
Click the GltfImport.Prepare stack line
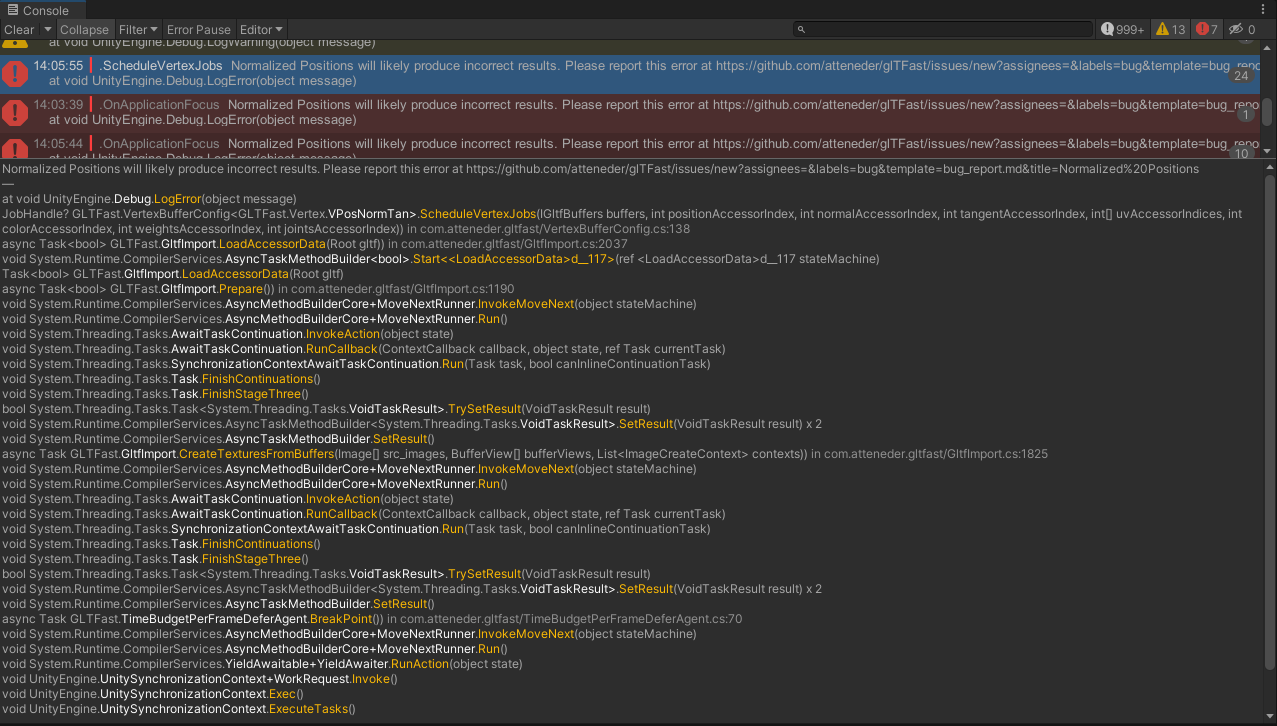258,289
